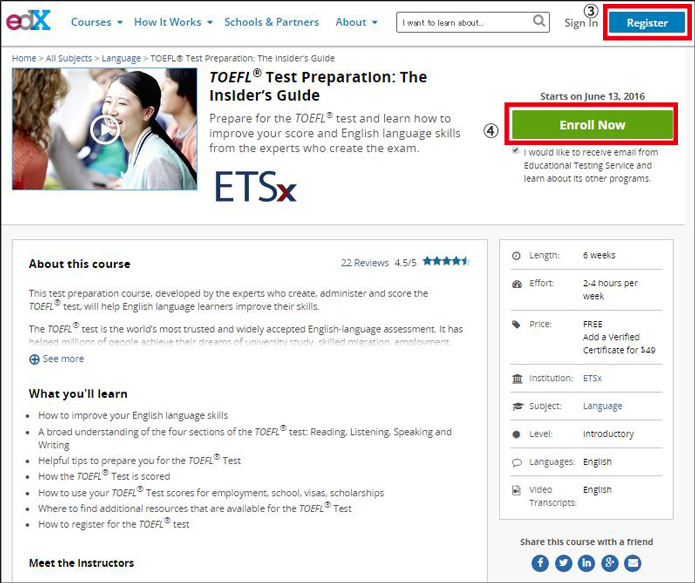Click the '4.5/5' rating score

point(406,263)
